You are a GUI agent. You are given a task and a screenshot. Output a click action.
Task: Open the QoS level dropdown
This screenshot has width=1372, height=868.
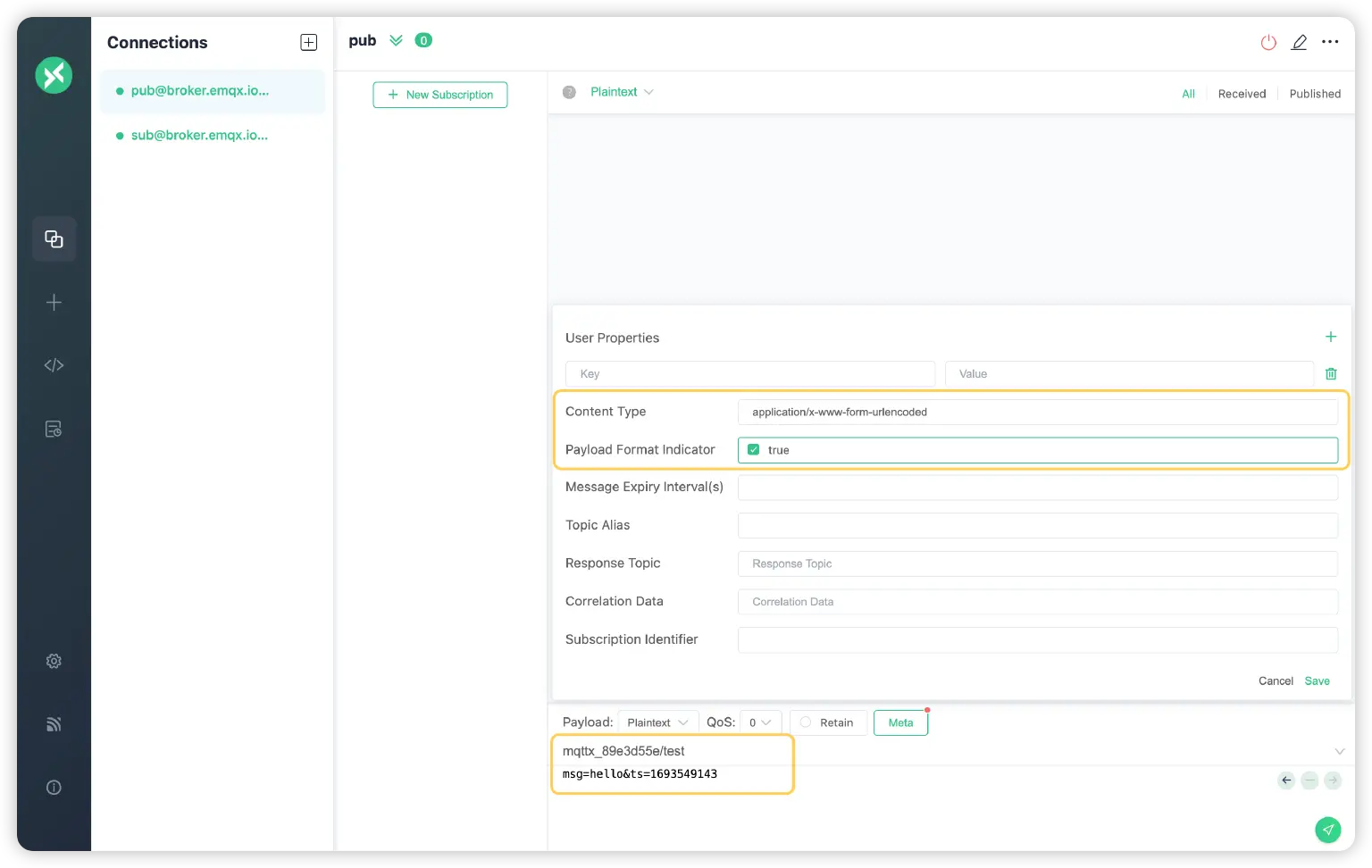point(760,722)
